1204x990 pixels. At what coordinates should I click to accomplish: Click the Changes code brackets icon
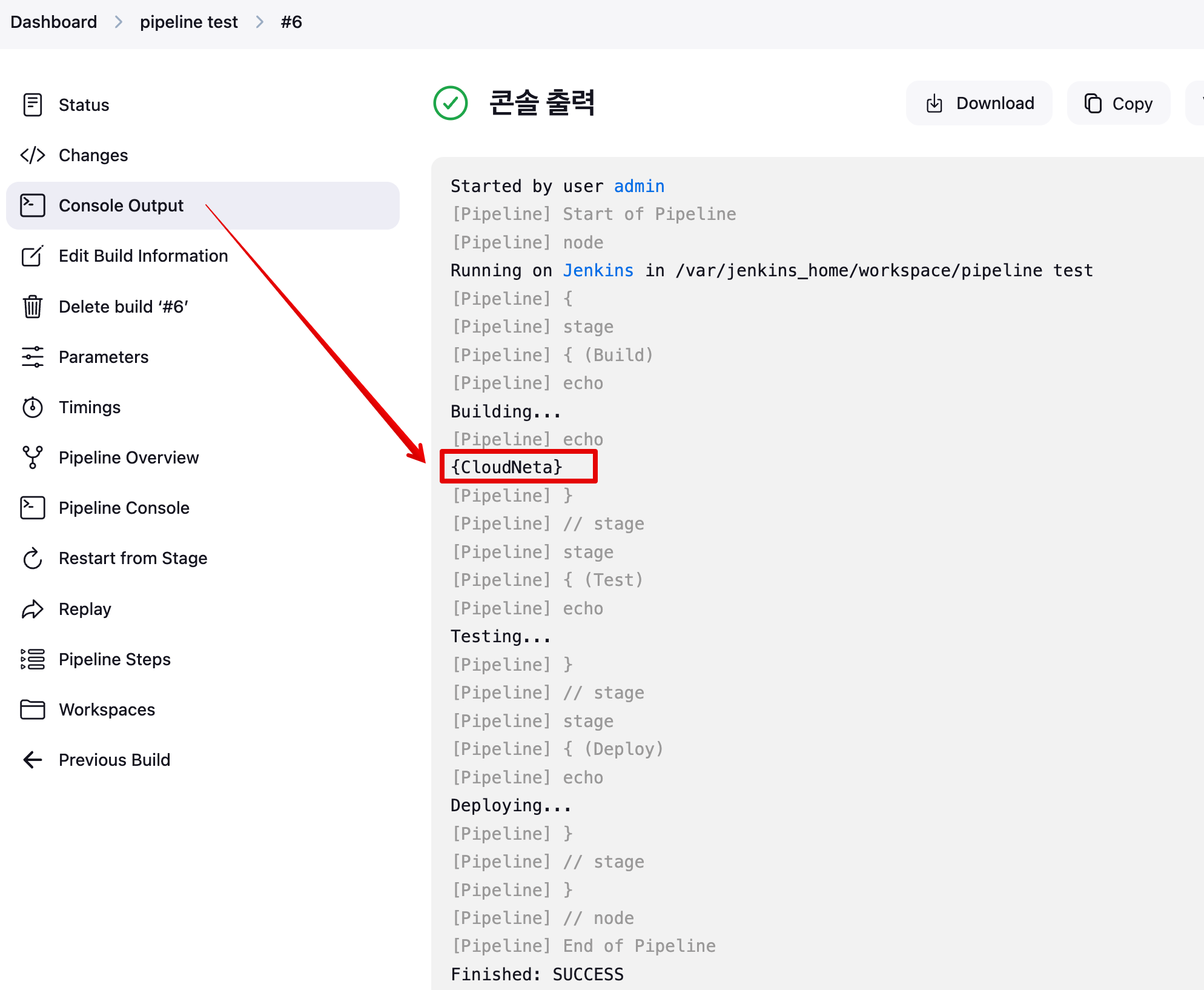tap(32, 155)
